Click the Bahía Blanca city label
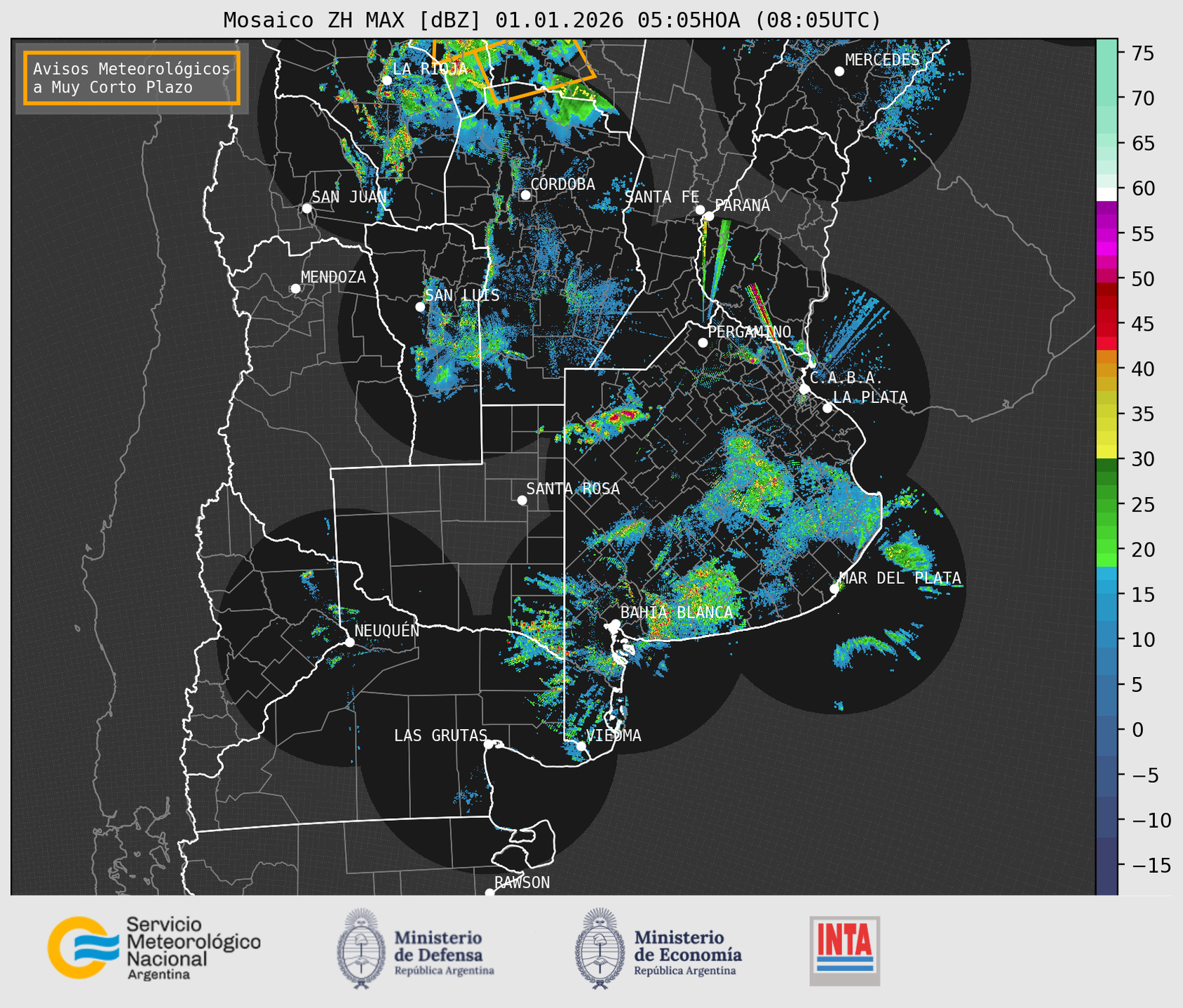The width and height of the screenshot is (1183, 1008). [x=677, y=613]
